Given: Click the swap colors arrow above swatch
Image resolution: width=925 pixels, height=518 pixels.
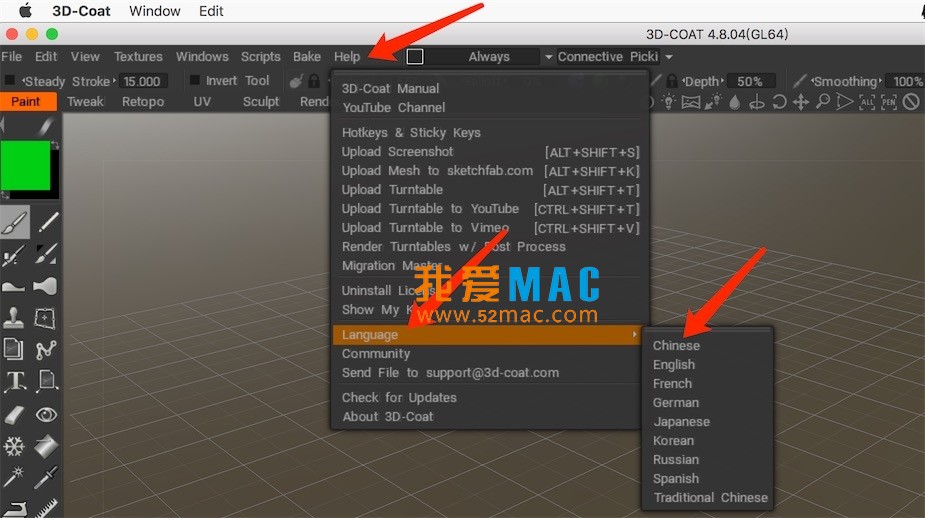Looking at the screenshot, I should tap(54, 145).
